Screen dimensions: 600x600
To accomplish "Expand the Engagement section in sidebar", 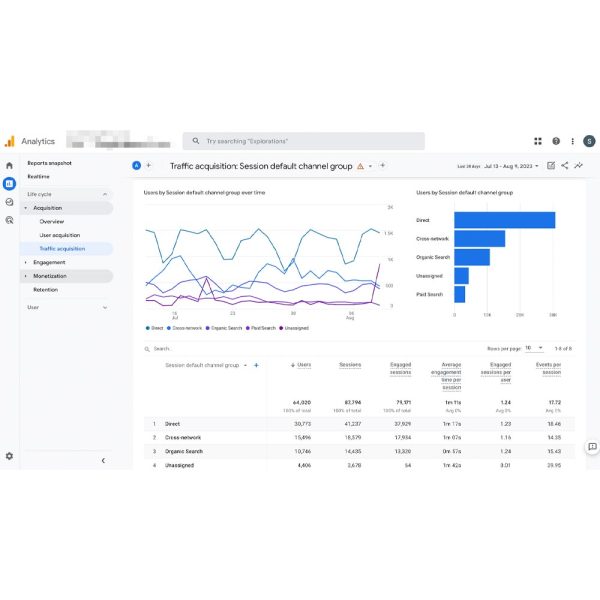I will [49, 262].
